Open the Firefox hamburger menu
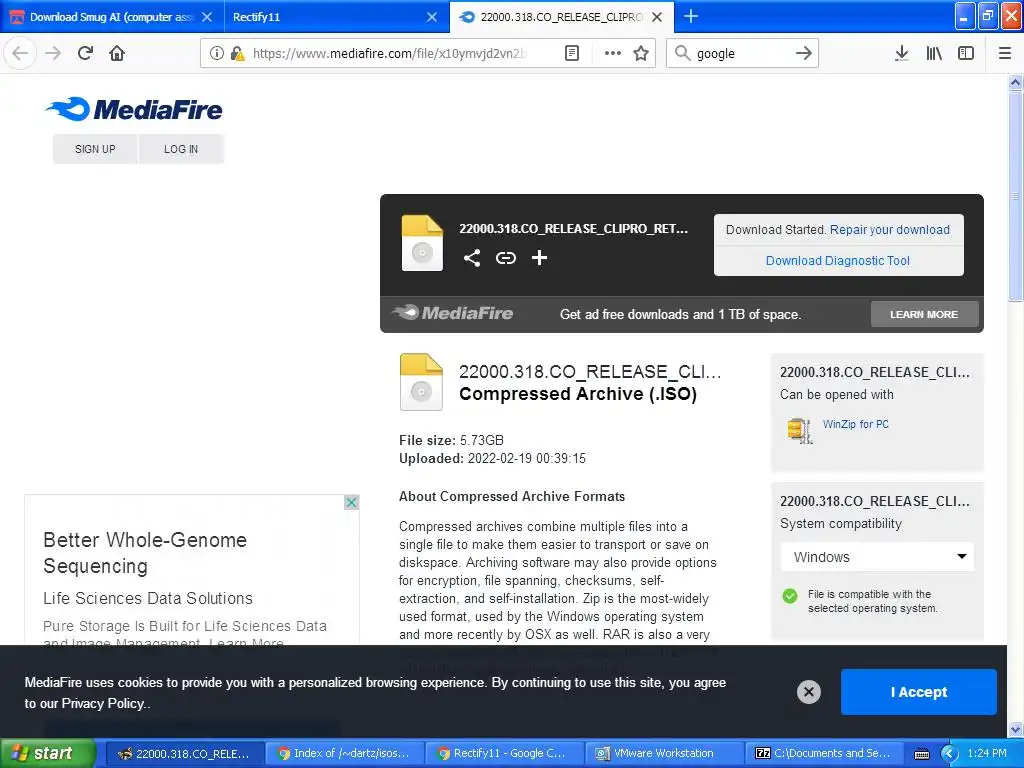This screenshot has width=1024, height=768. point(1005,54)
